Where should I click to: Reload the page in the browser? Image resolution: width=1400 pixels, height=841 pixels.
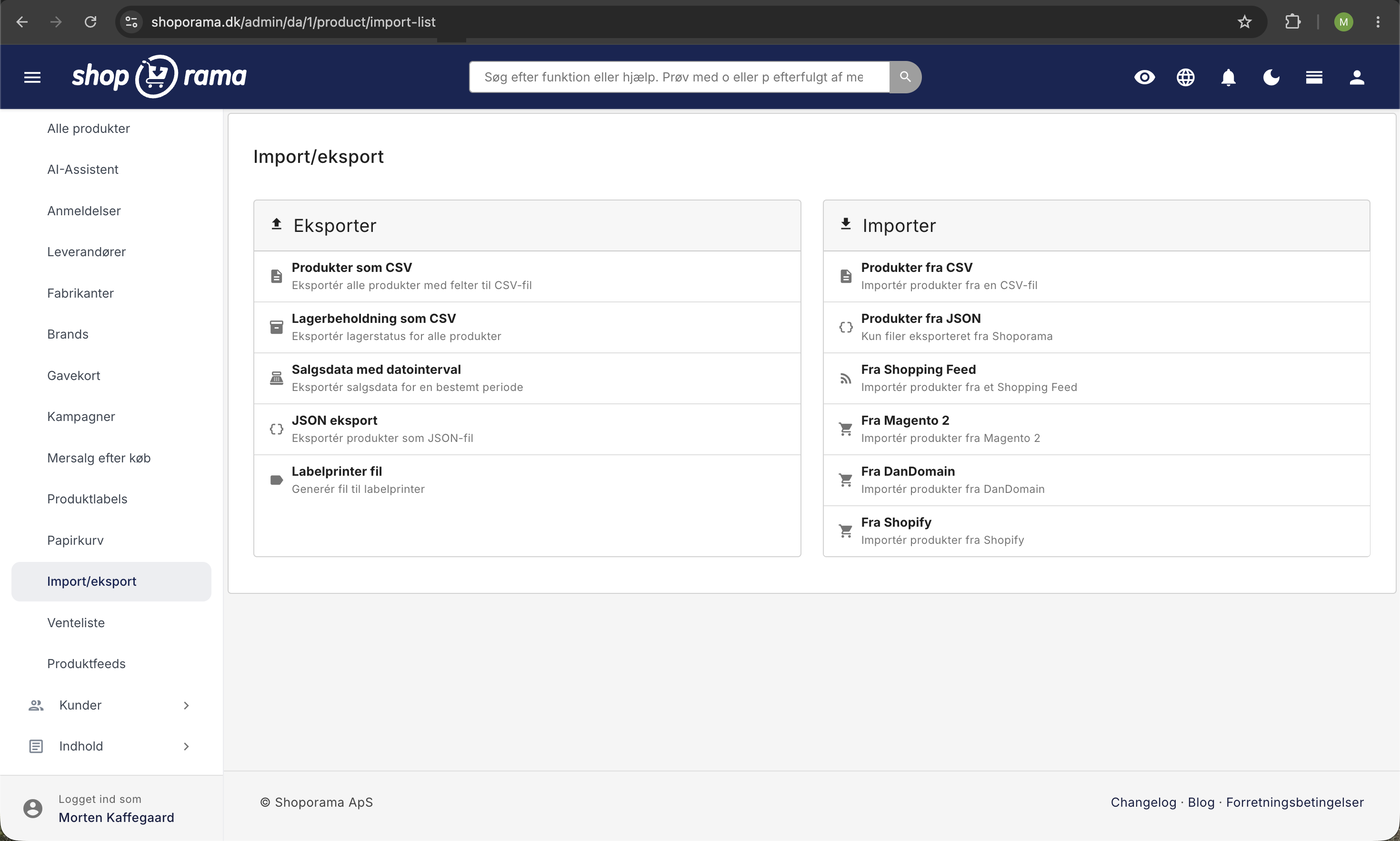[x=90, y=21]
